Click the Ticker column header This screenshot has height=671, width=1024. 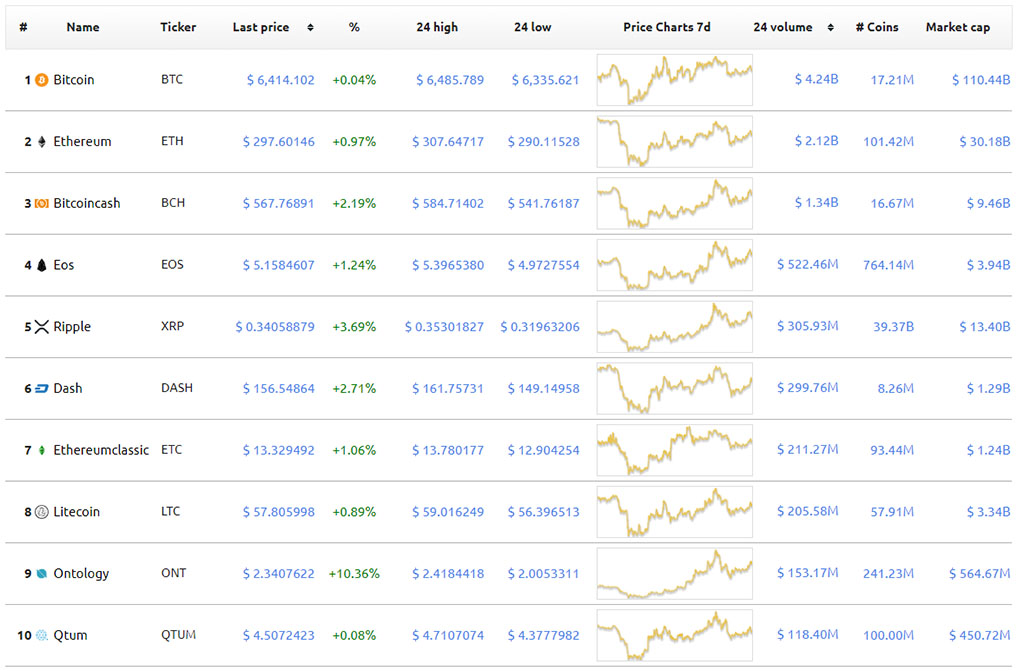[x=178, y=27]
